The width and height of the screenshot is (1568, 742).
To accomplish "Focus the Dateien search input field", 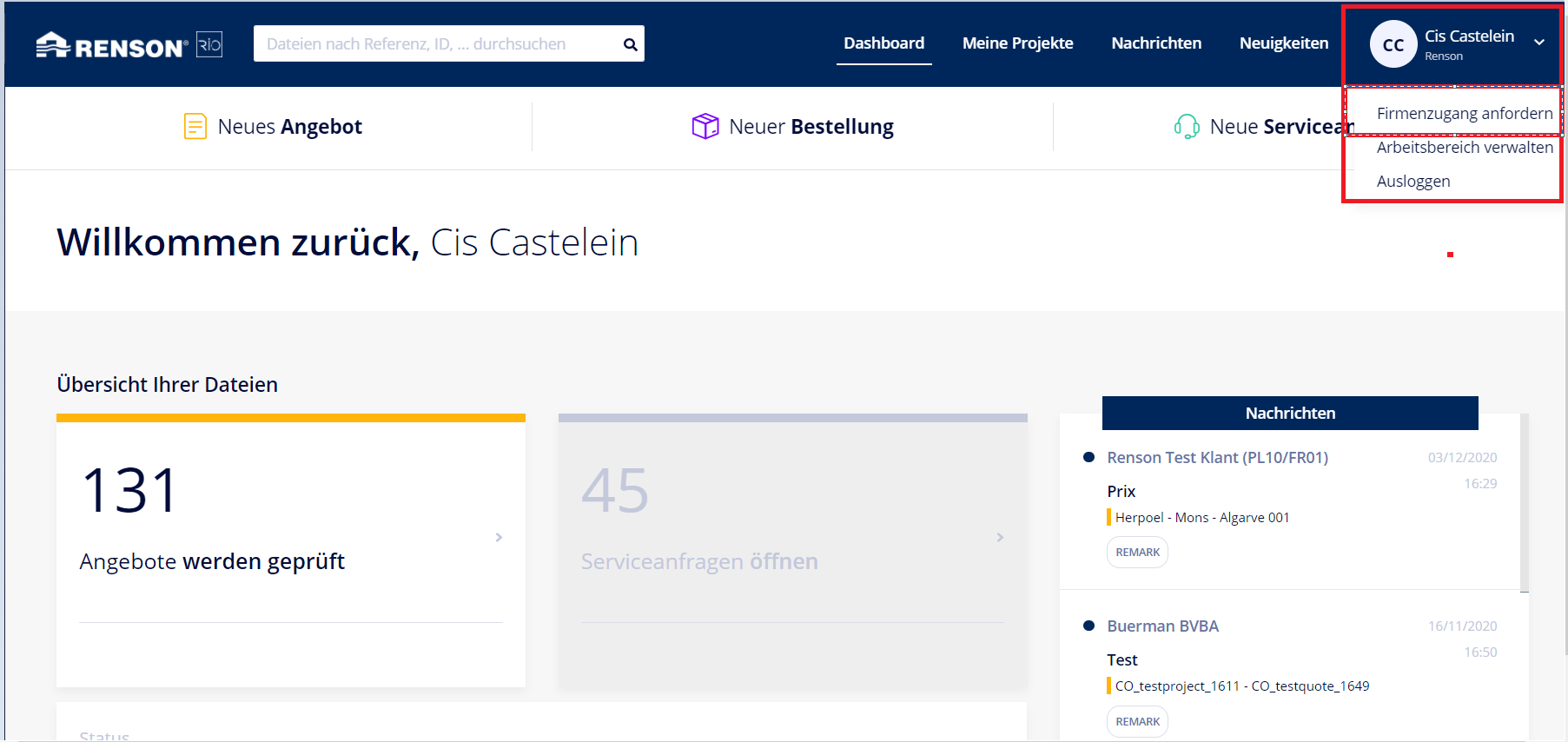I will point(434,44).
